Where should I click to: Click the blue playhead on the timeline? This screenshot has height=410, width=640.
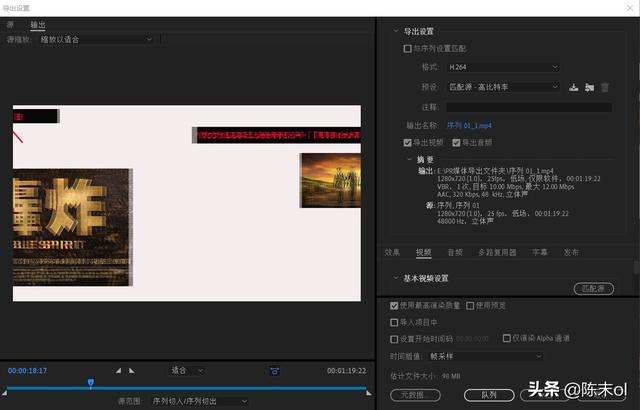click(91, 382)
